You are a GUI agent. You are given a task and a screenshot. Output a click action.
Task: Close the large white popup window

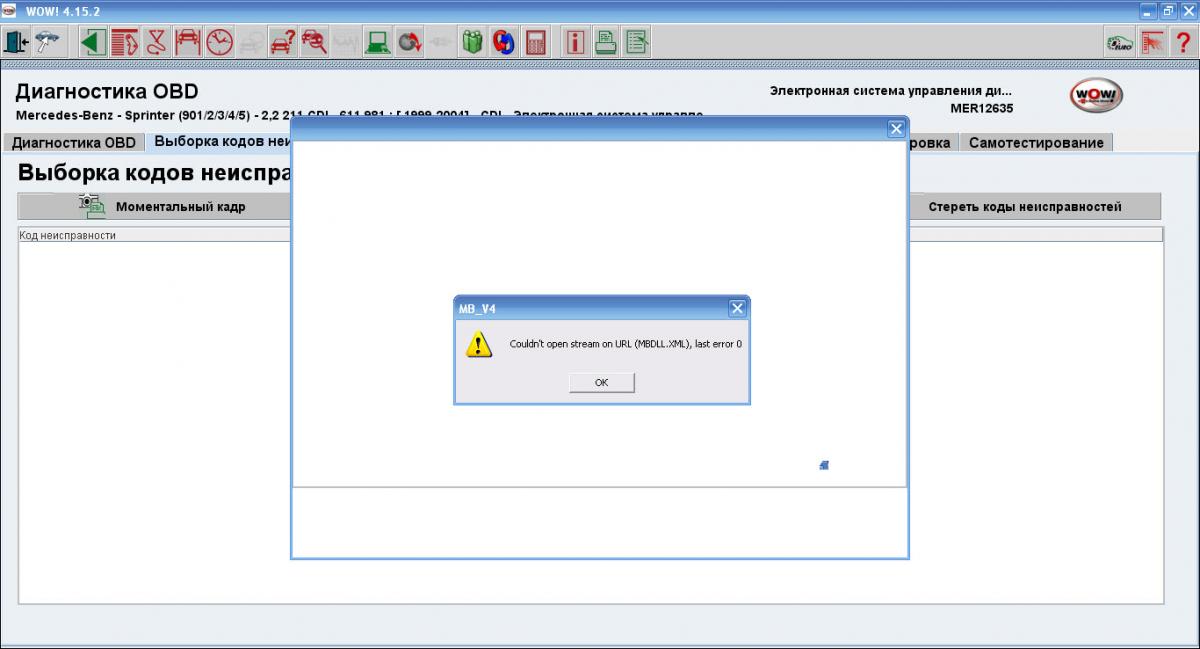pos(896,128)
